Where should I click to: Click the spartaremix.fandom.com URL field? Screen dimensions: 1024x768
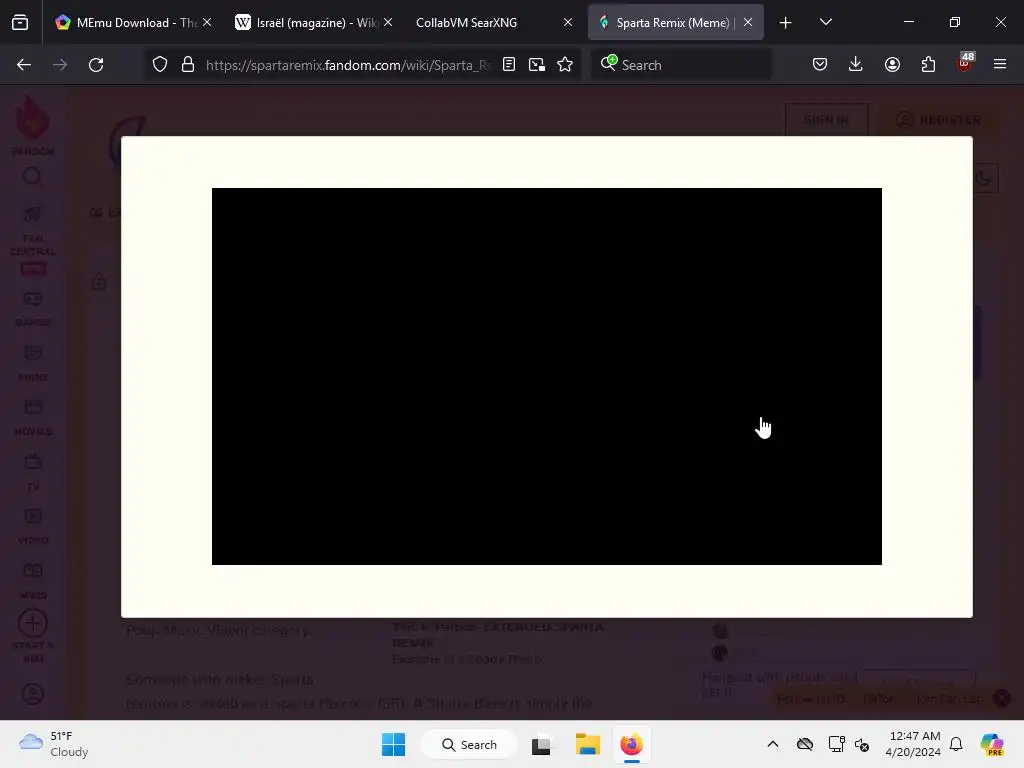pos(348,65)
